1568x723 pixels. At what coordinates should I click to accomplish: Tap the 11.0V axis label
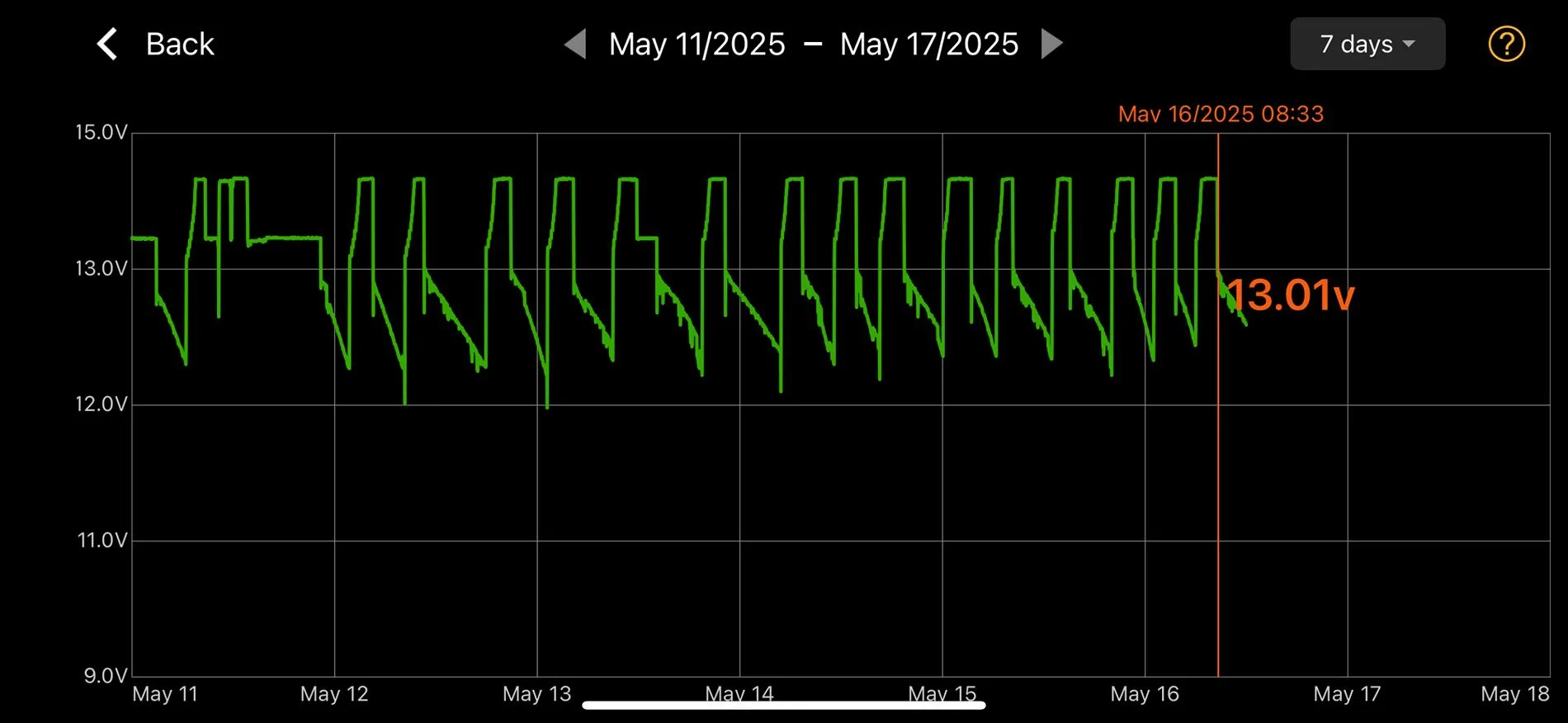102,541
